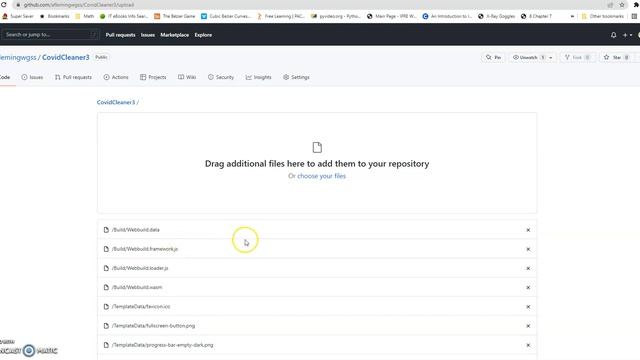Open Marketplace in the top navigation
The height and width of the screenshot is (360, 640).
point(174,35)
